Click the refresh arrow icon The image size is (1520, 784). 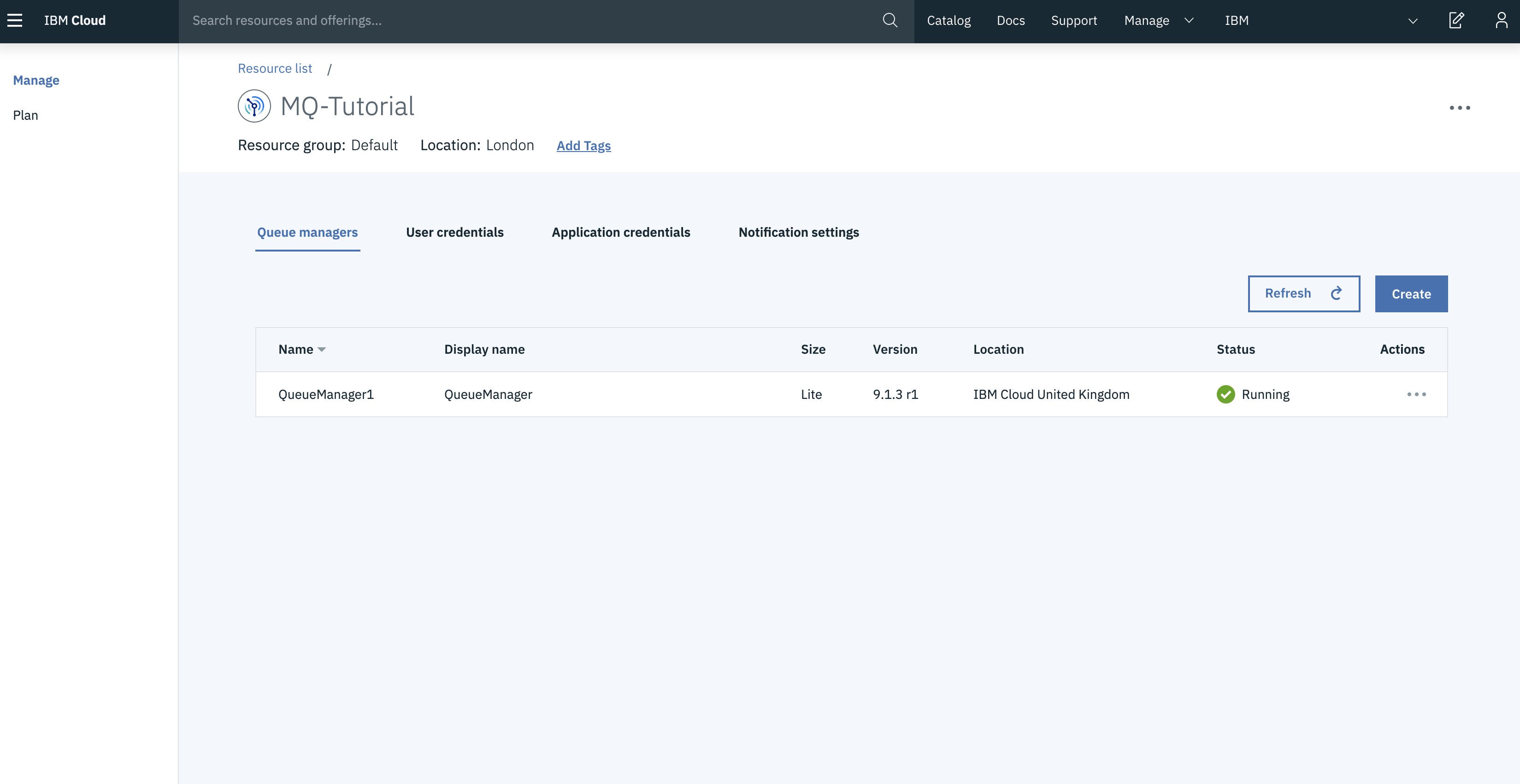coord(1337,293)
